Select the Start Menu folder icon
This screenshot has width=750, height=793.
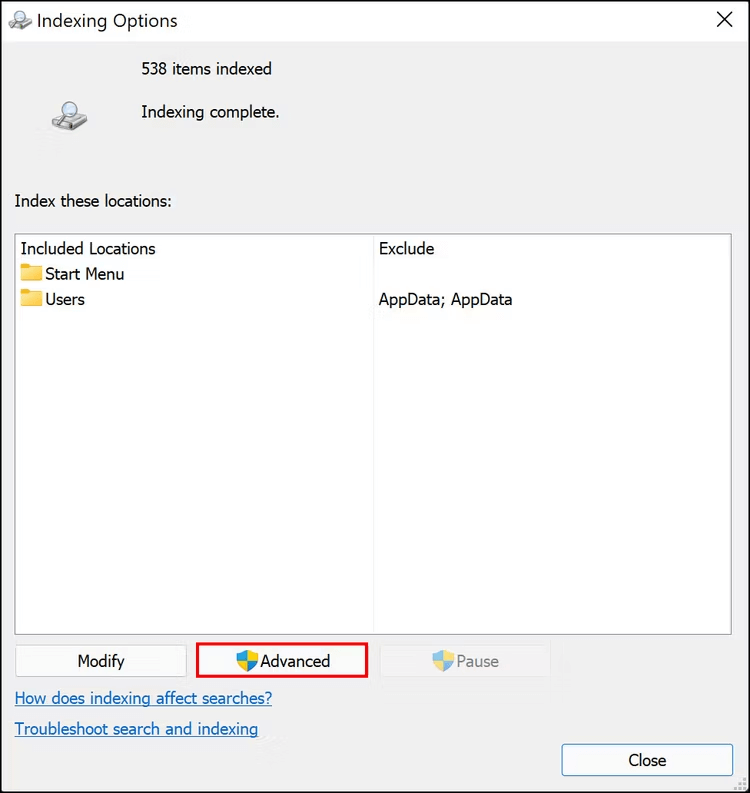tap(31, 273)
